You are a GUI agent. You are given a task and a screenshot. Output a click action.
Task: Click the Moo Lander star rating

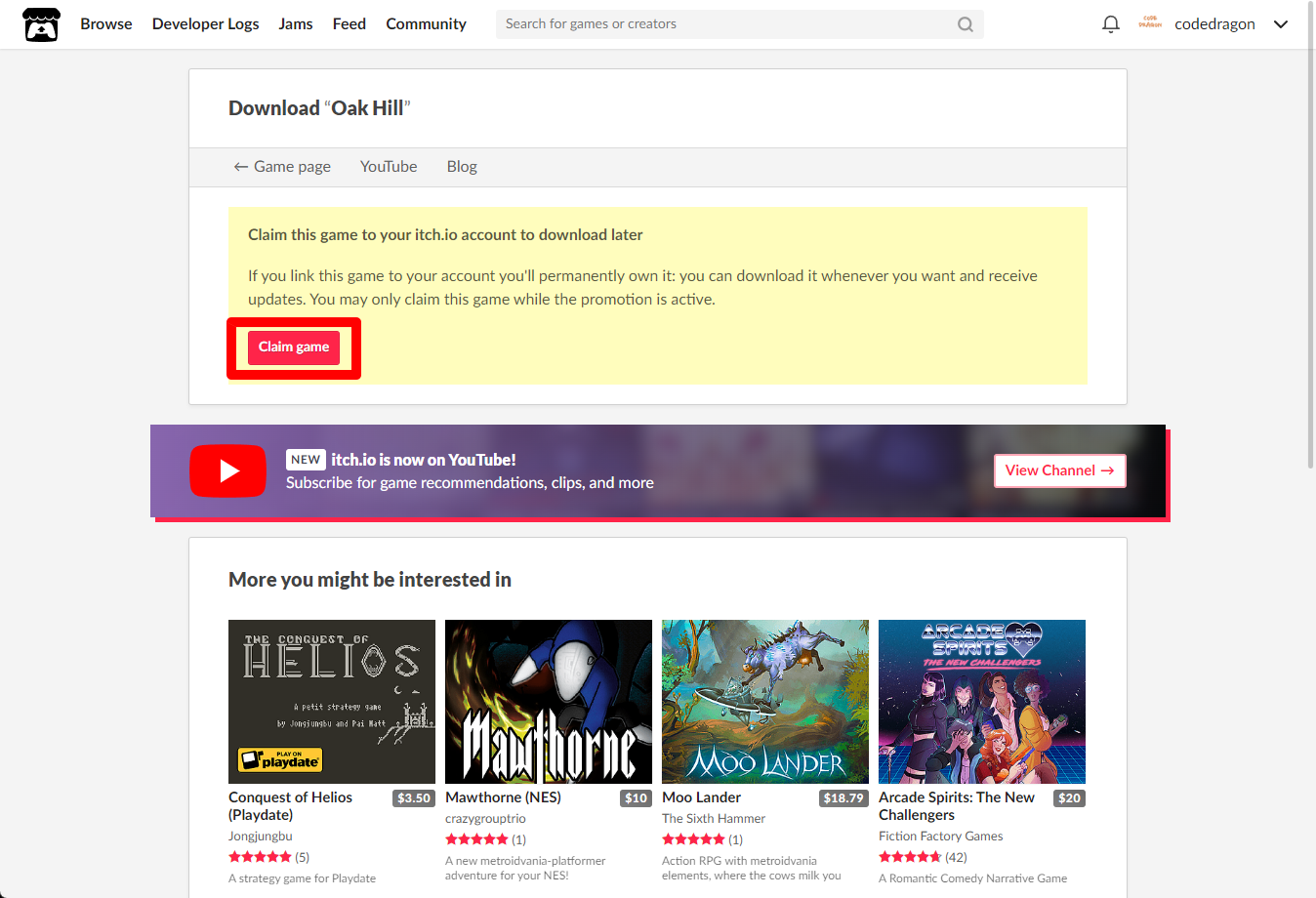coord(693,839)
